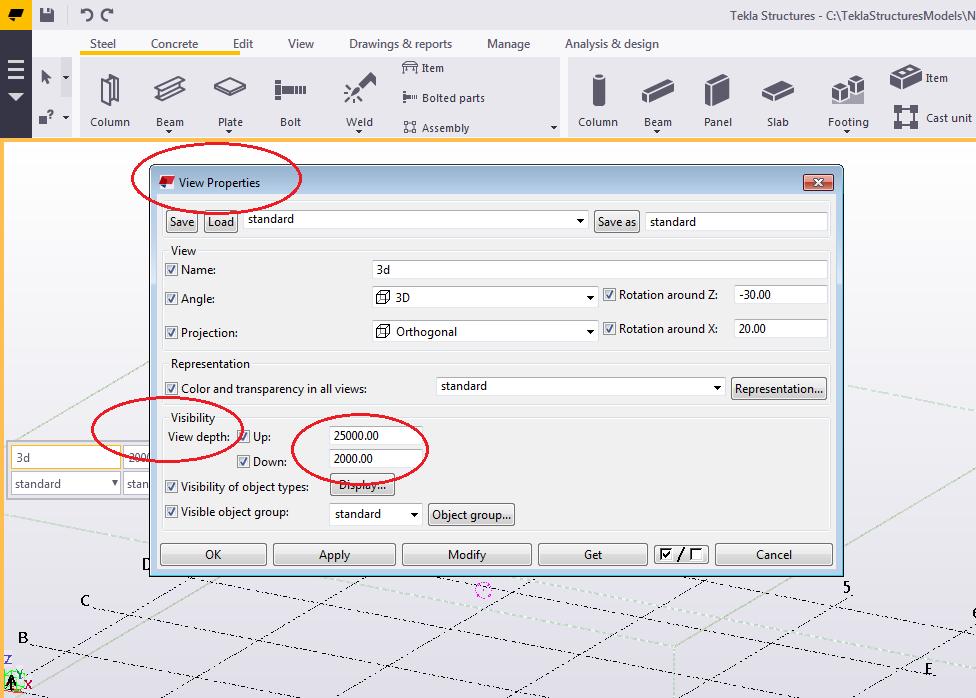Toggle Rotation around Z checkbox
Screen dimensions: 976x698
pyautogui.click(x=609, y=295)
